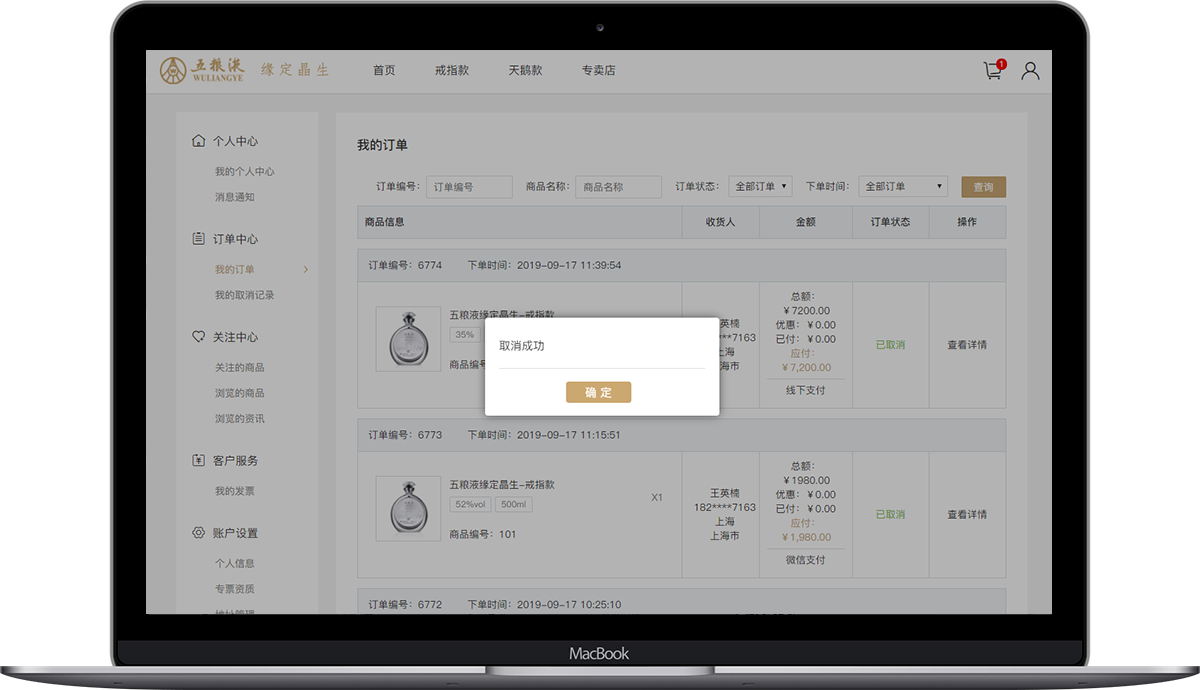
Task: Open the 天鹅款 nav item
Action: (525, 71)
